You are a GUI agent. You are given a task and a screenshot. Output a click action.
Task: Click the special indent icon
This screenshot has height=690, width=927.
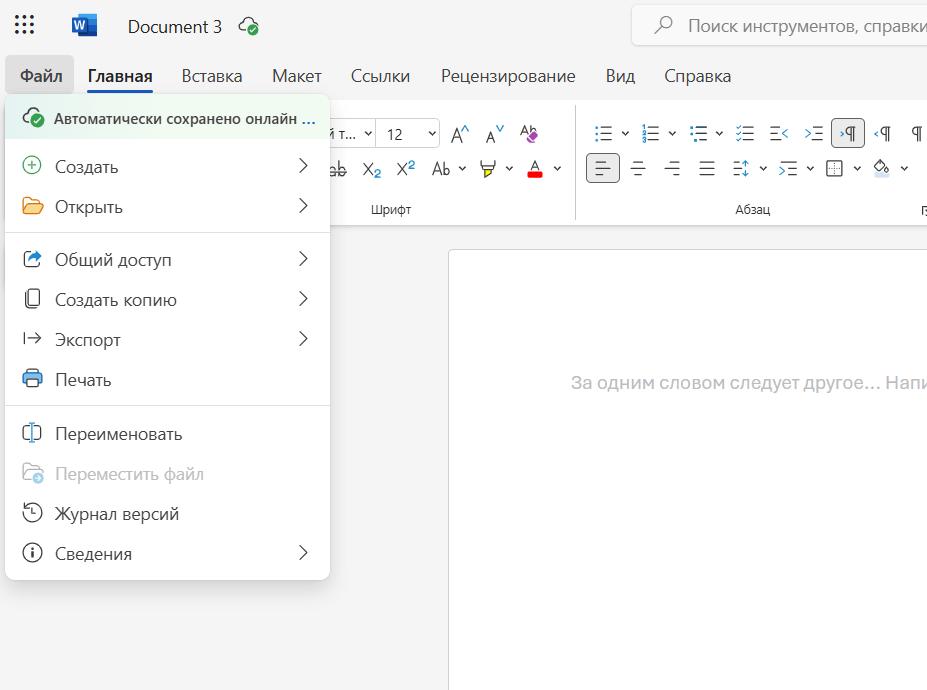788,169
